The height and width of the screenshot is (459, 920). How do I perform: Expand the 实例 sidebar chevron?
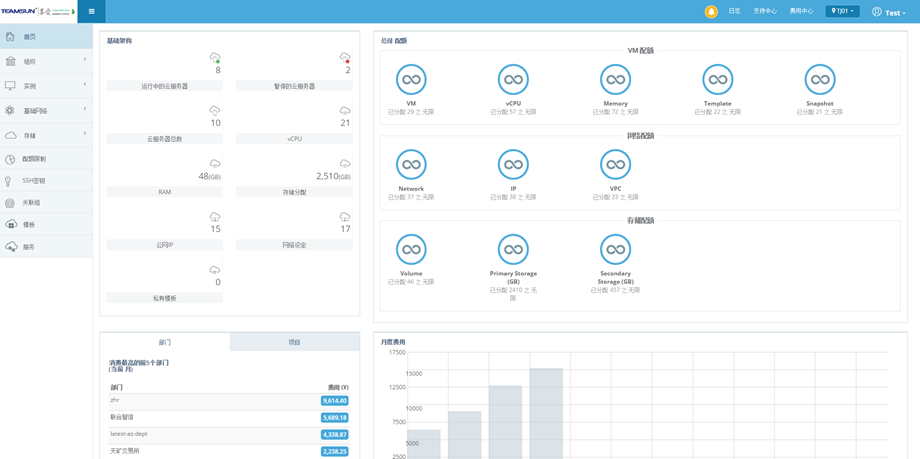84,85
